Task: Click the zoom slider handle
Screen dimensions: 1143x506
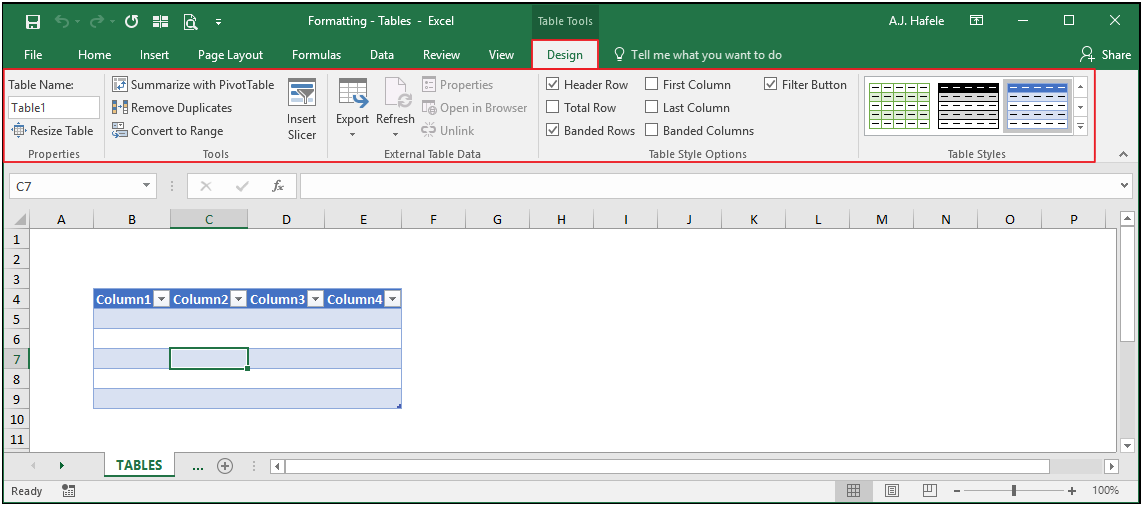Action: coord(1014,491)
